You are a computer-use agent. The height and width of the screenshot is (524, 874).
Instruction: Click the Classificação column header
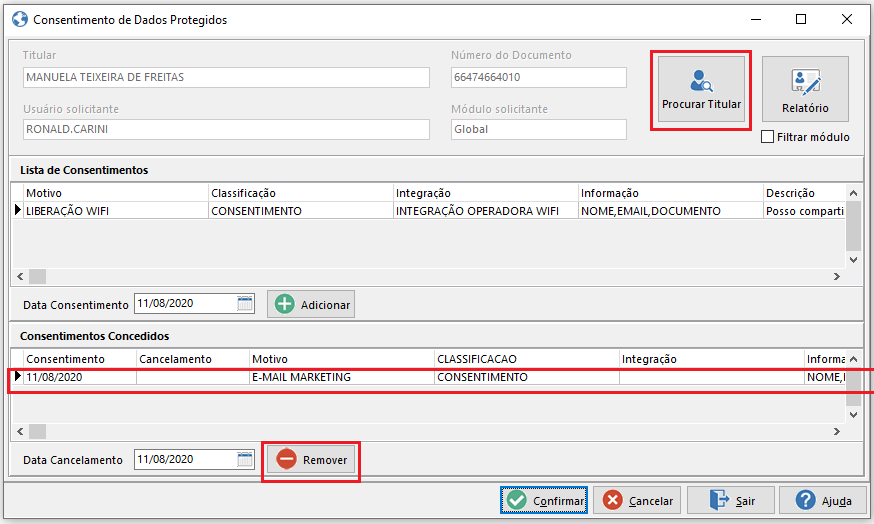[300, 193]
